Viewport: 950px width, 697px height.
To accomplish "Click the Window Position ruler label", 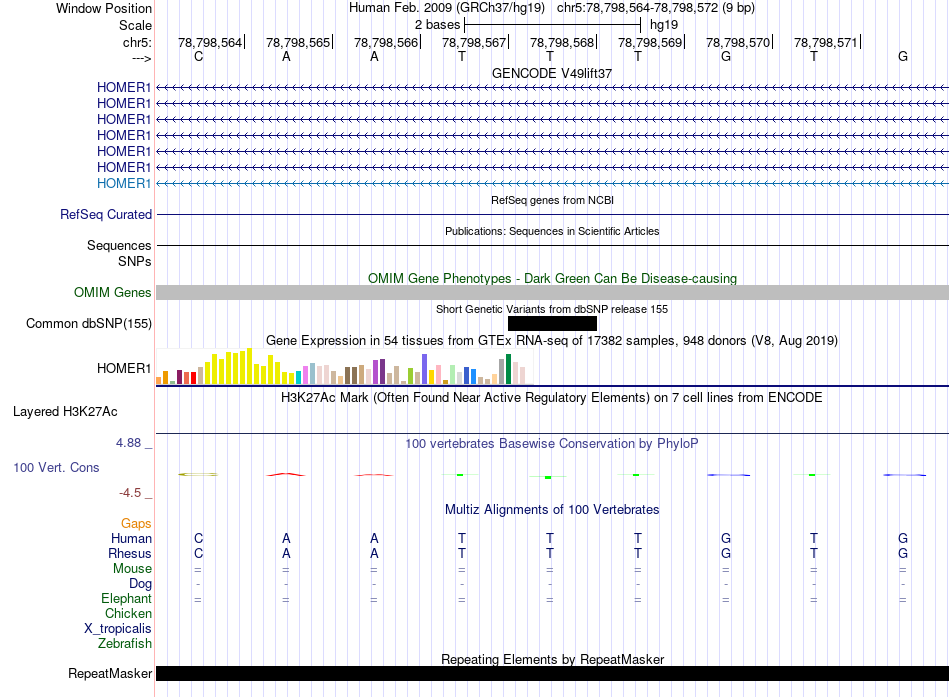I will (104, 8).
